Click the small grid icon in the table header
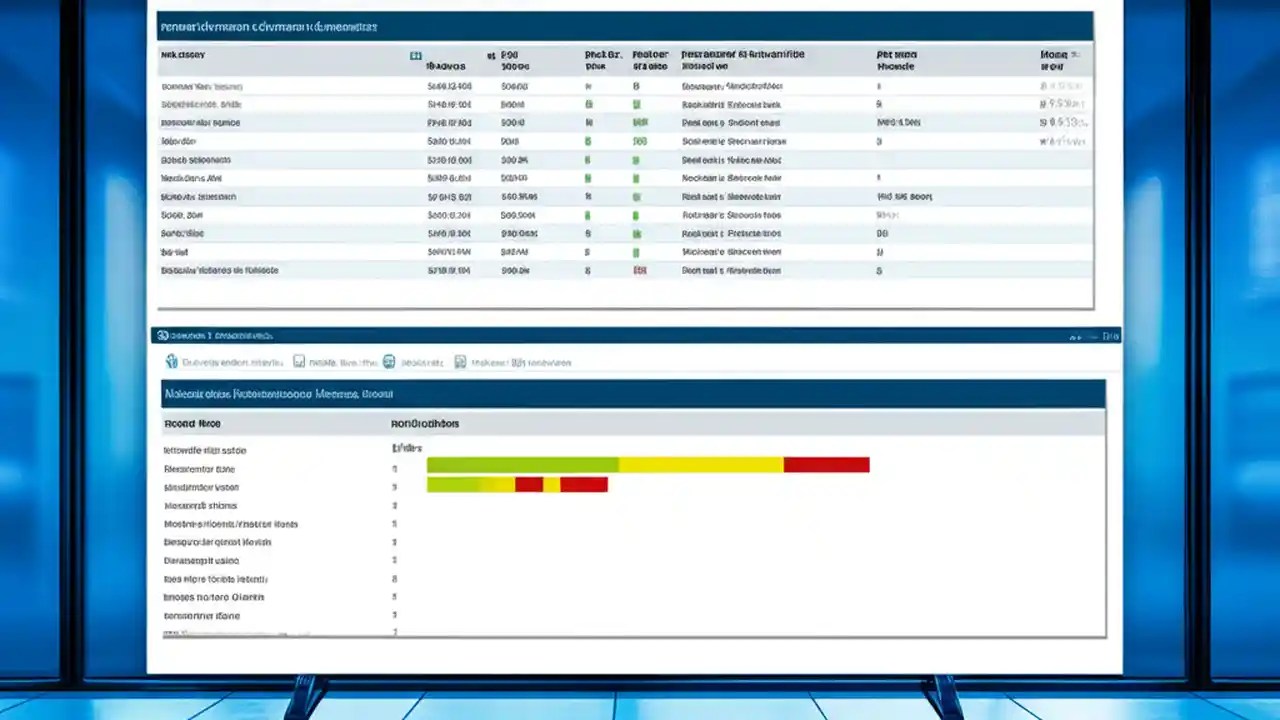1280x720 pixels. [x=416, y=56]
